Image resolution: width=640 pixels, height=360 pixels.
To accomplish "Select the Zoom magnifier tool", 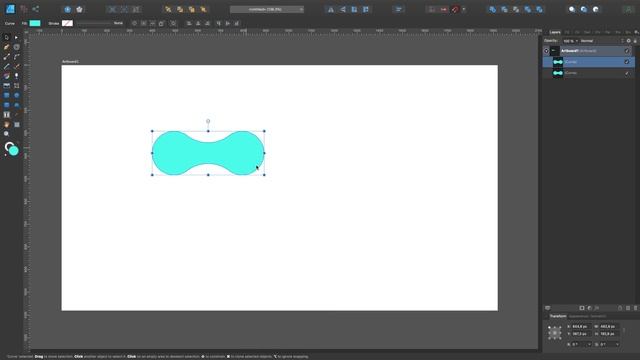I will 7,134.
